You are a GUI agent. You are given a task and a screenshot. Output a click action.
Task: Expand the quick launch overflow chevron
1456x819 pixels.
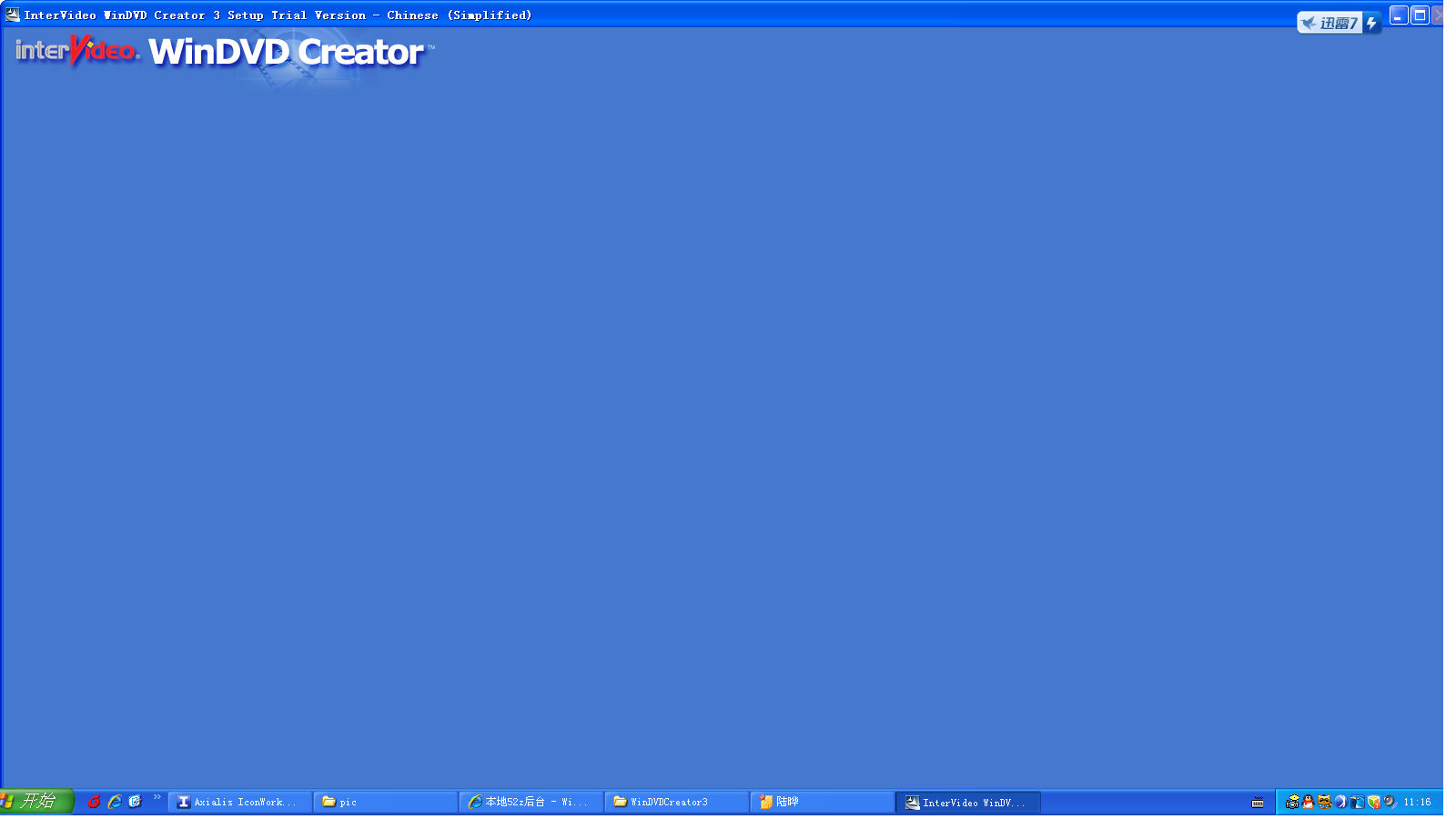point(157,797)
